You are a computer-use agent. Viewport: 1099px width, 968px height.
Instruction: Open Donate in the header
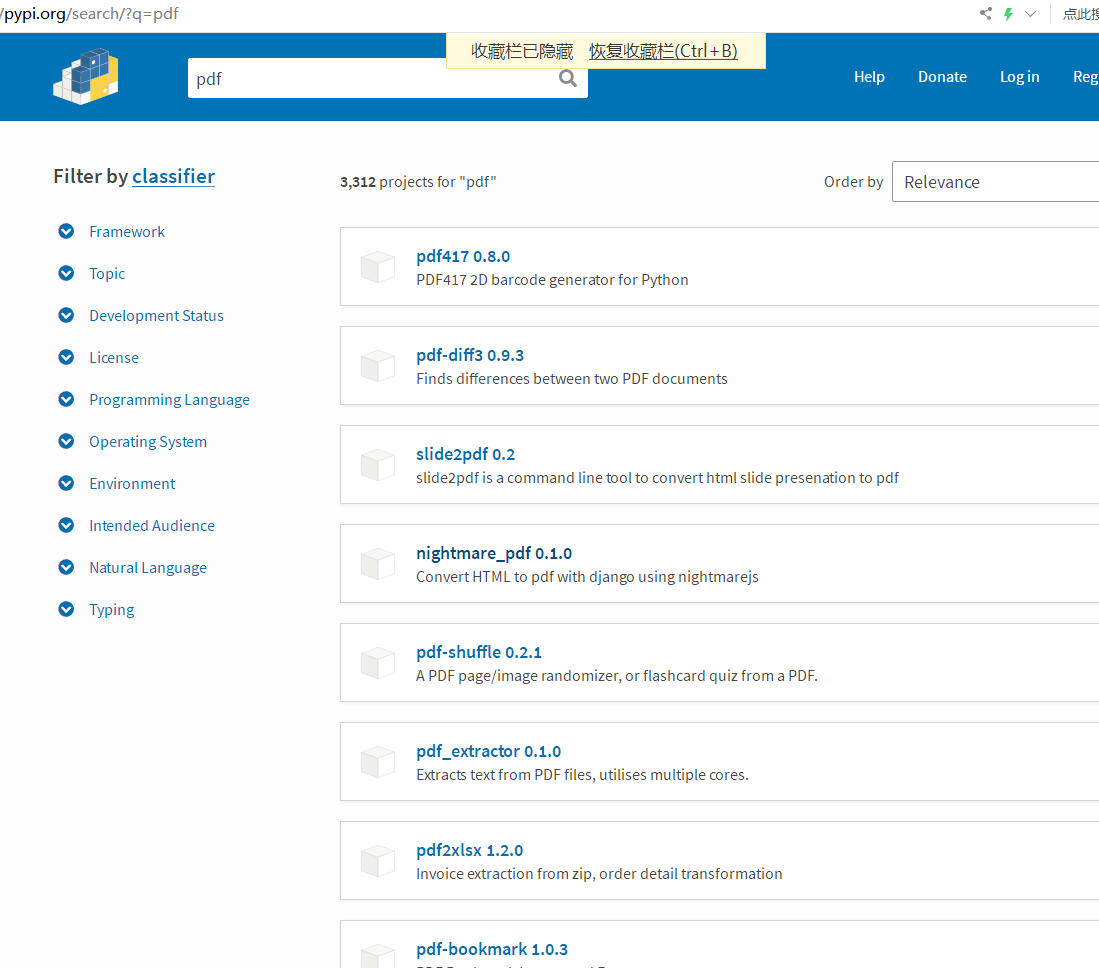(943, 77)
